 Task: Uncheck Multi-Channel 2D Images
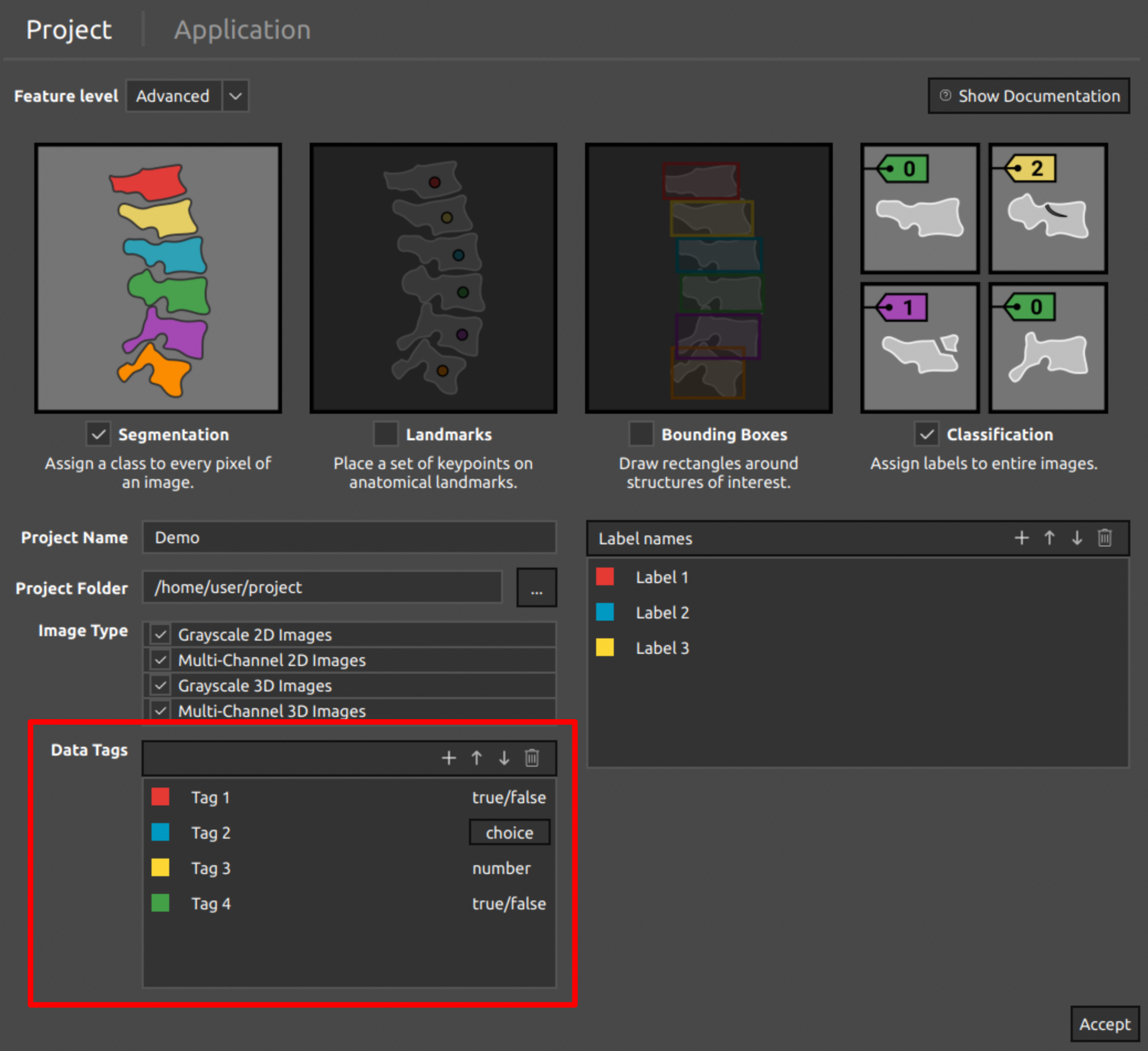pyautogui.click(x=160, y=660)
